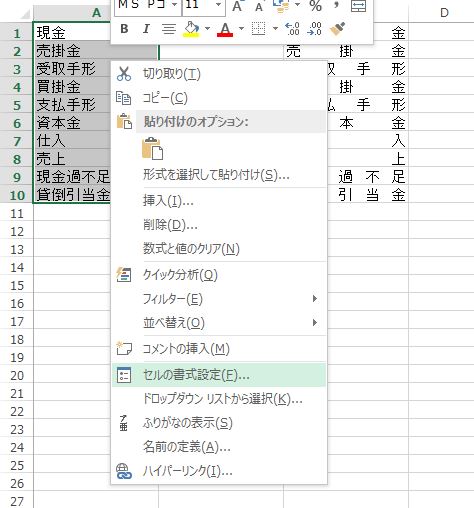Expand the フィルター(E) submenu
Image resolution: width=474 pixels, height=508 pixels.
point(219,299)
